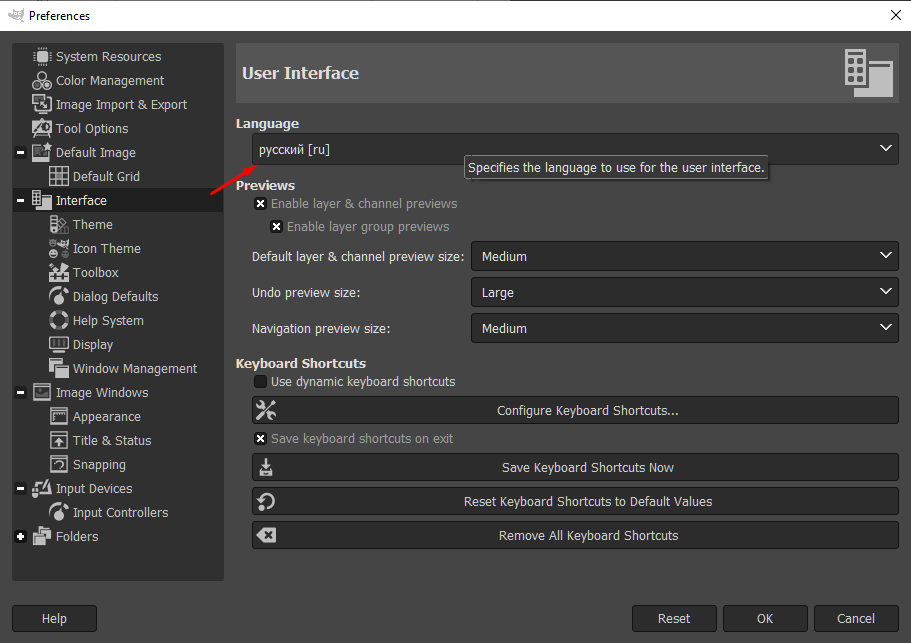Image resolution: width=911 pixels, height=643 pixels.
Task: Collapse the Input Devices tree node
Action: point(20,488)
